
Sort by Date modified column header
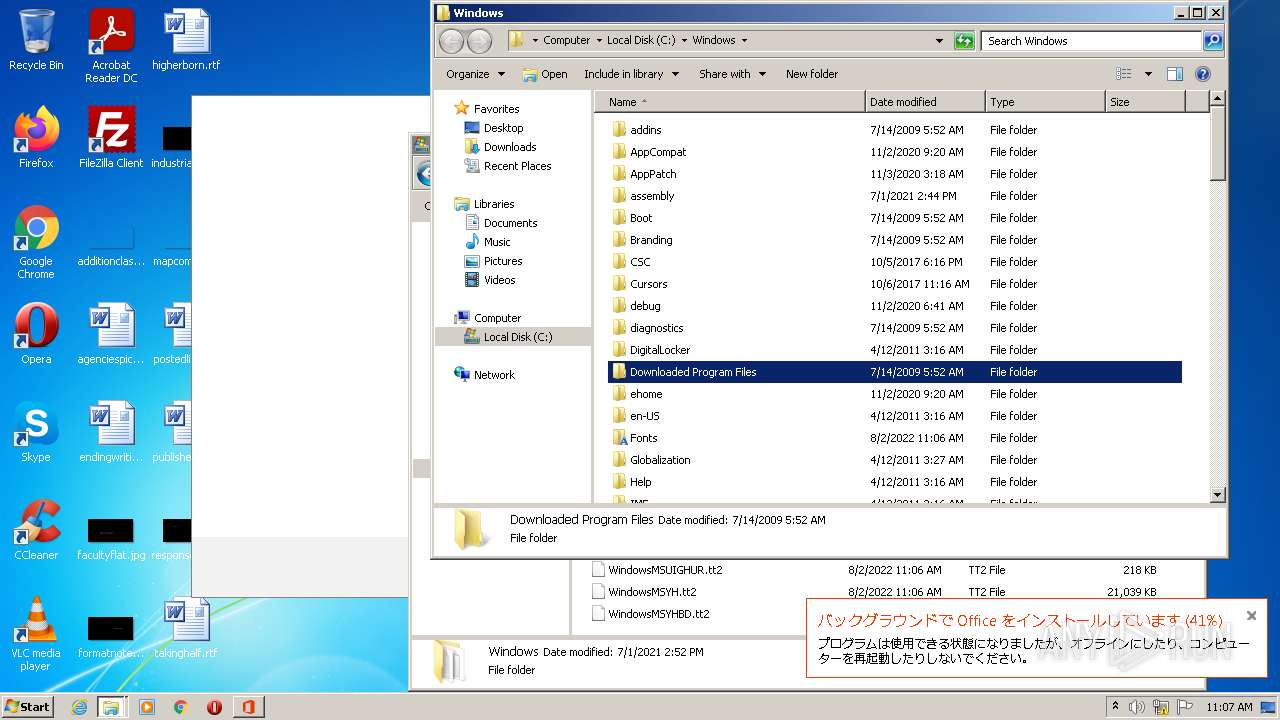point(925,102)
